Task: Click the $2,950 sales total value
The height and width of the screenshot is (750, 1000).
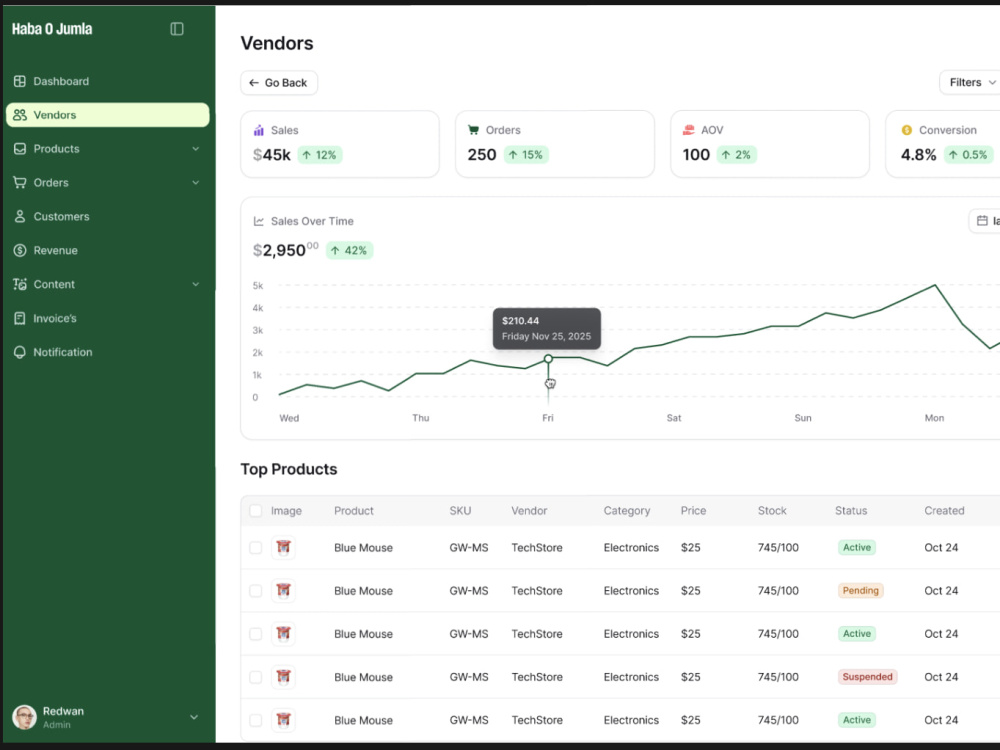Action: point(285,250)
